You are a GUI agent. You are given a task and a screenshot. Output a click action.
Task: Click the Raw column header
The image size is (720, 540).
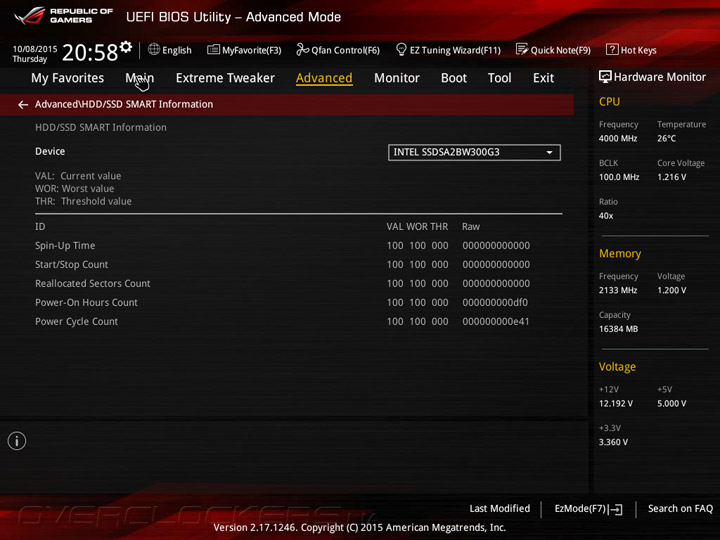[x=471, y=226]
